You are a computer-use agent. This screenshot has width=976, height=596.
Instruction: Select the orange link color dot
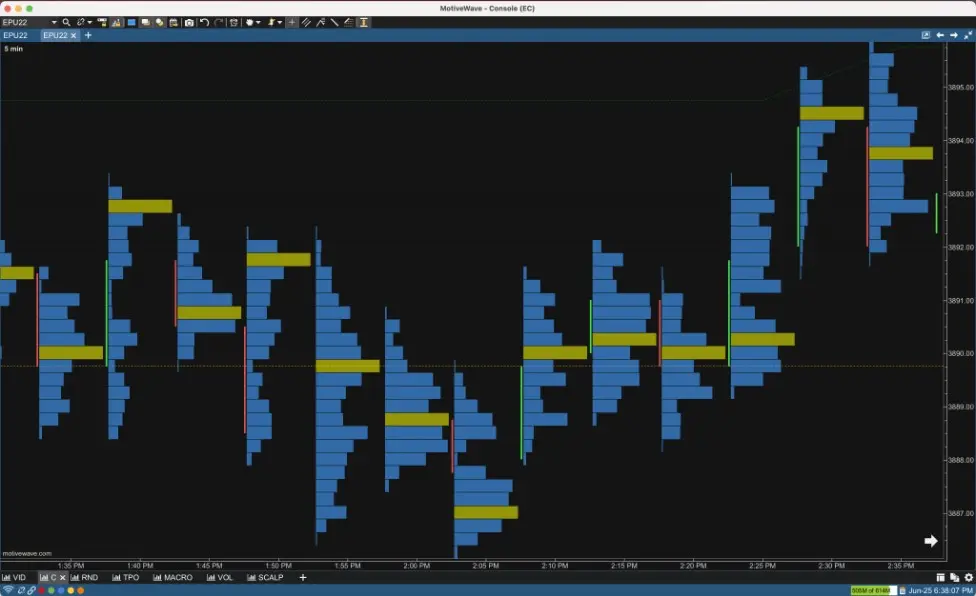click(80, 590)
